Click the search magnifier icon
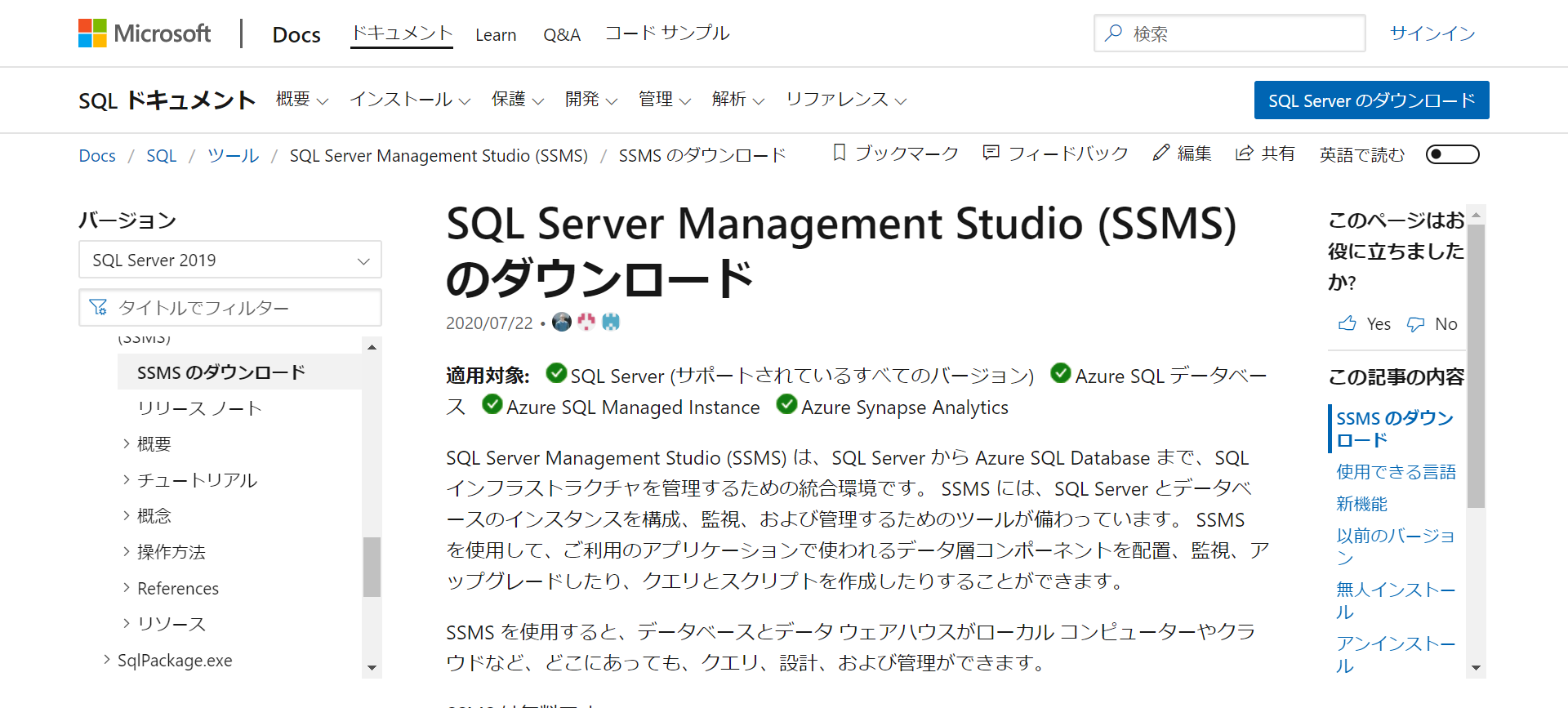The width and height of the screenshot is (1568, 708). 1114,33
